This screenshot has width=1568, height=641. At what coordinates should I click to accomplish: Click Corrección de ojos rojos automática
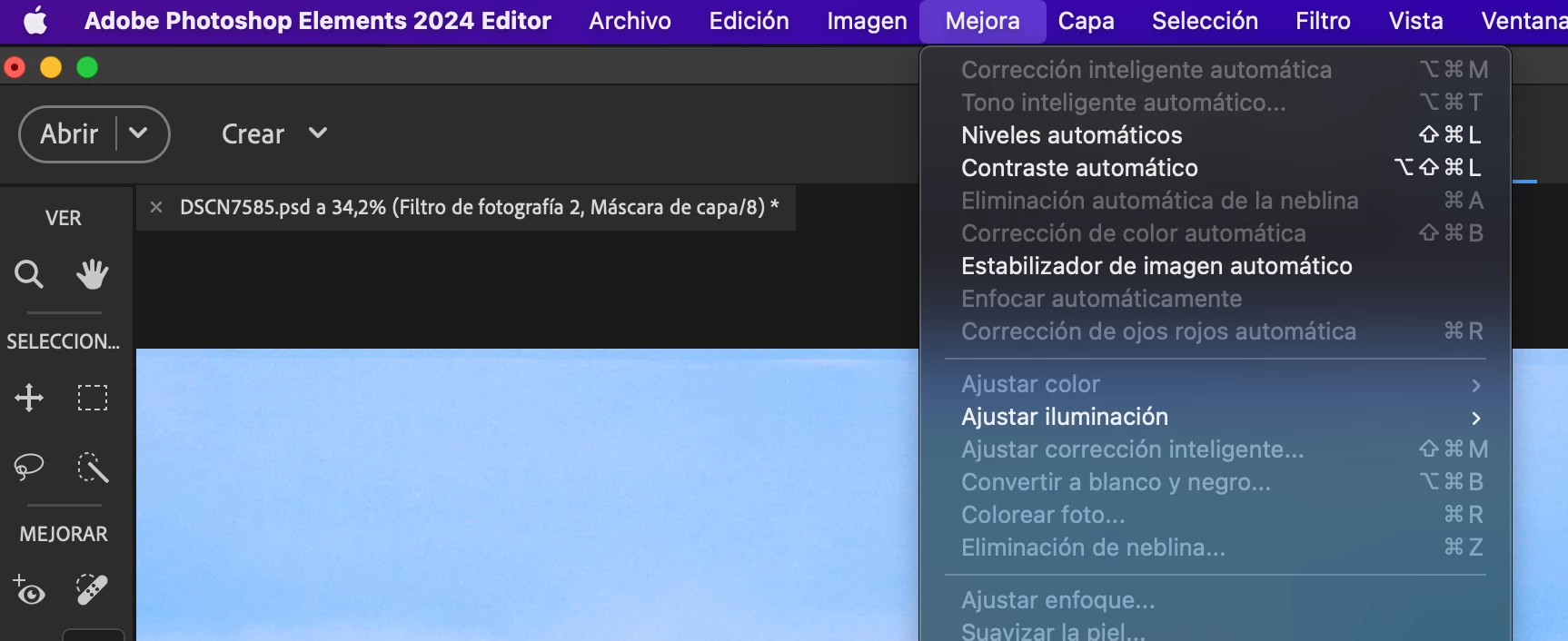click(x=1216, y=331)
